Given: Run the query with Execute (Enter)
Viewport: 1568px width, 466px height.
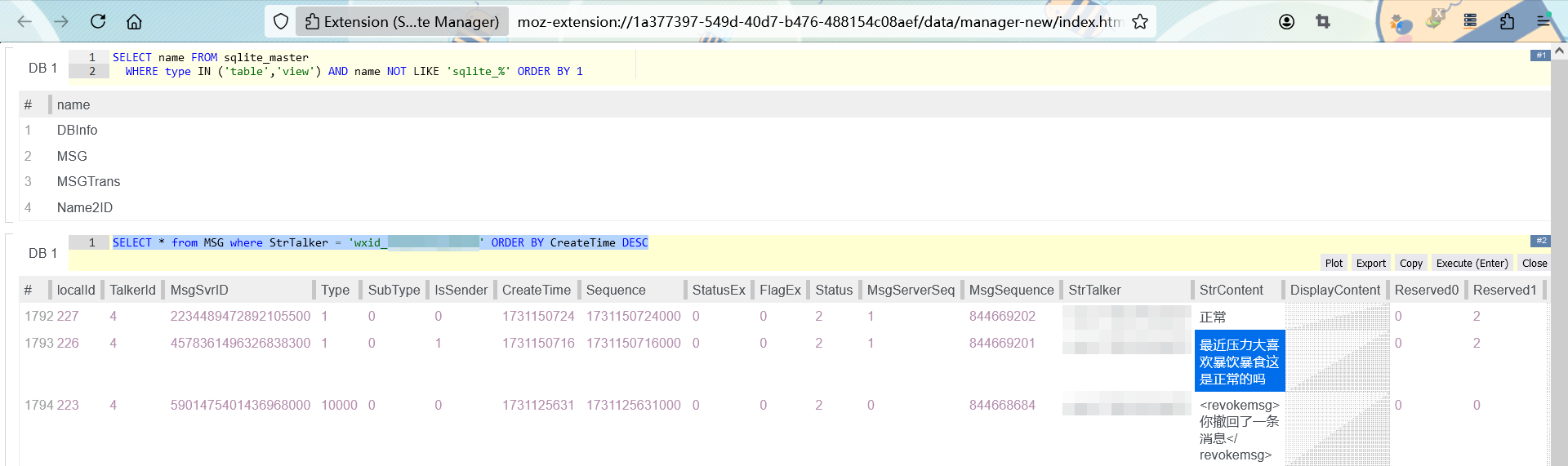Looking at the screenshot, I should pyautogui.click(x=1472, y=263).
